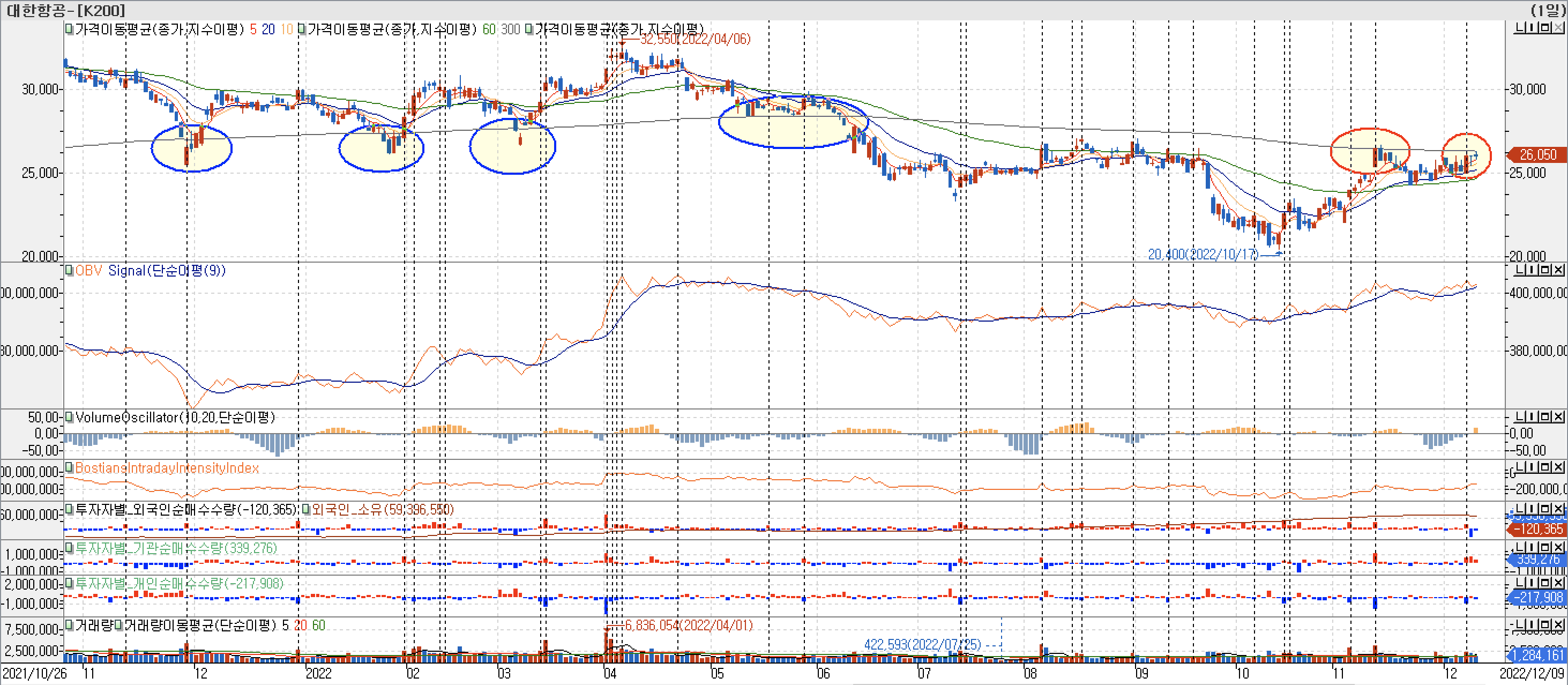The width and height of the screenshot is (1568, 685).
Task: Toggle the OBV indicator checkbox
Action: click(x=69, y=270)
